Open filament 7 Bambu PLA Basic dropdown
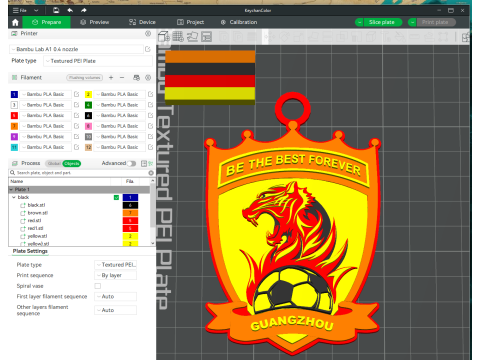The height and width of the screenshot is (360, 480). pyautogui.click(x=46, y=126)
